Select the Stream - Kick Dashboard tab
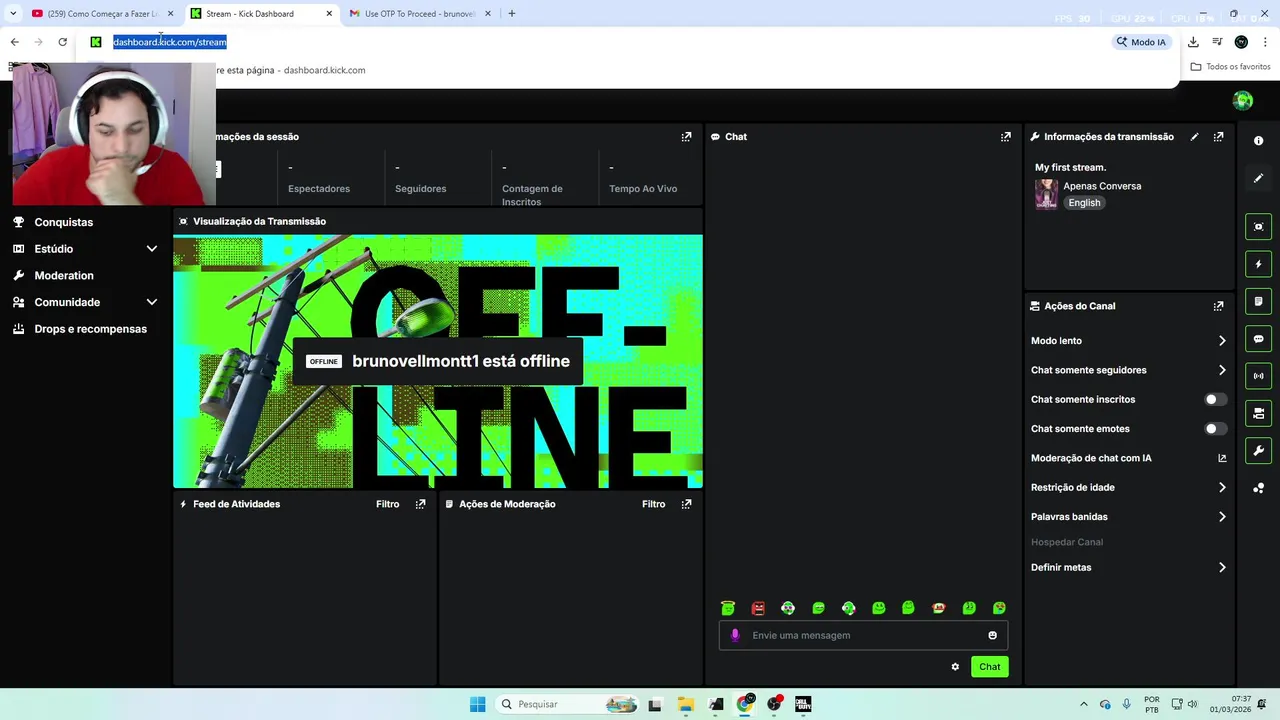Screen dimensions: 1280x720 tap(262, 14)
